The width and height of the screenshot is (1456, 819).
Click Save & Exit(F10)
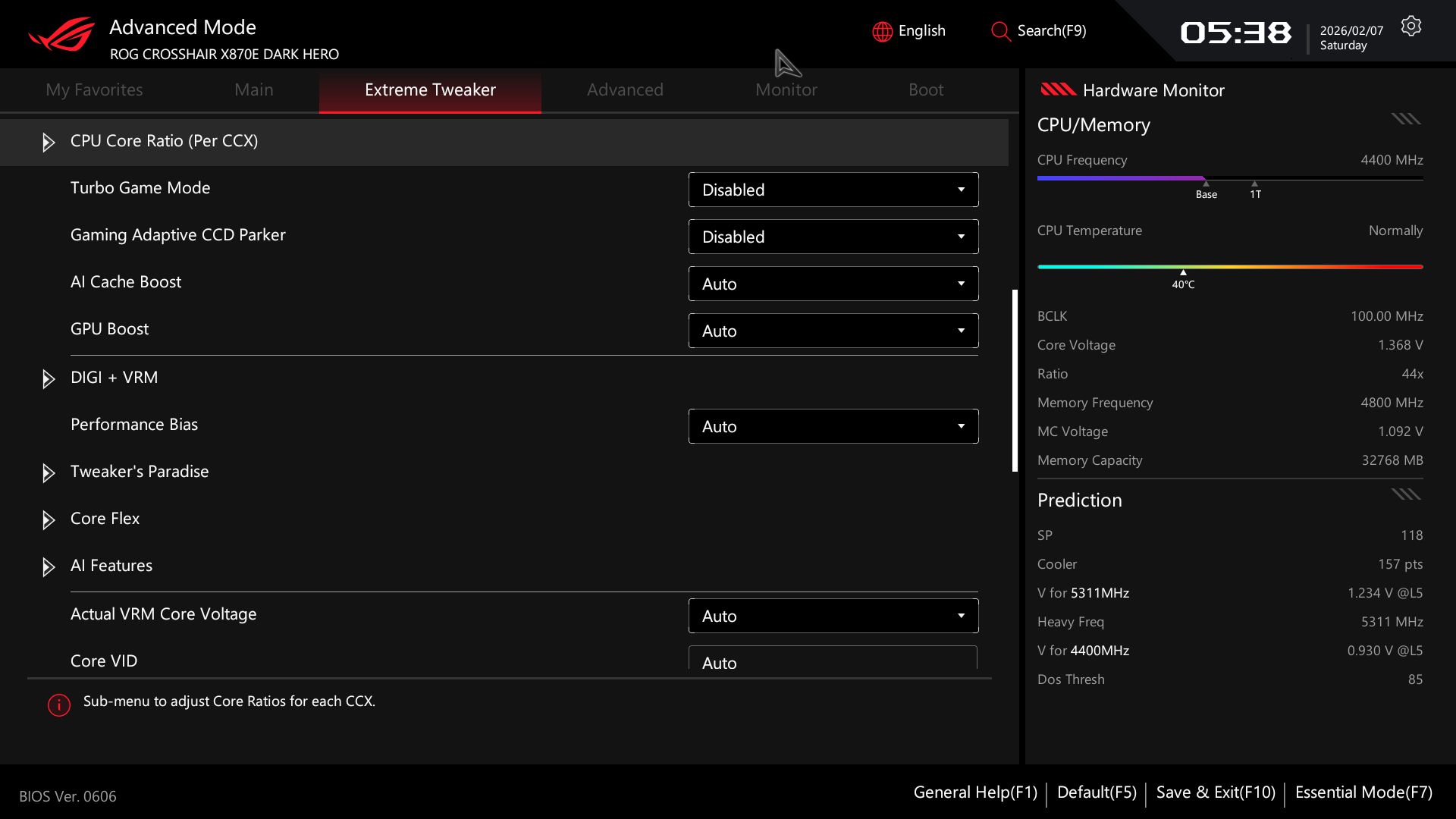[x=1215, y=792]
